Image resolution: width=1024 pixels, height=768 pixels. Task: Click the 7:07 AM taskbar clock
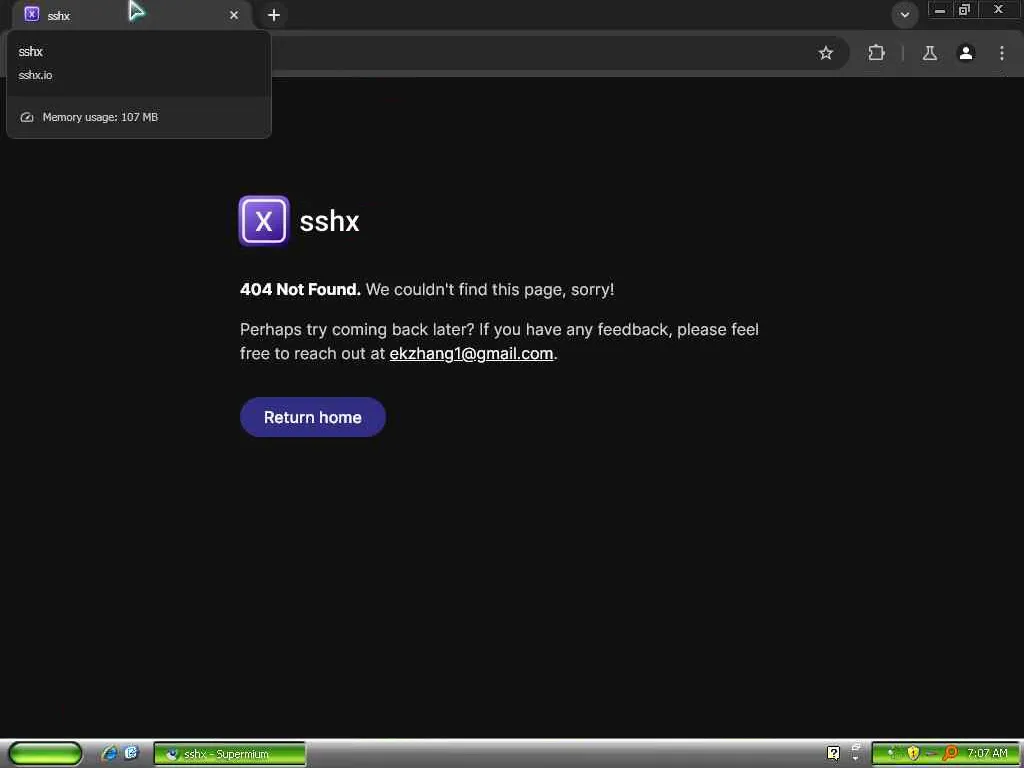pyautogui.click(x=987, y=753)
